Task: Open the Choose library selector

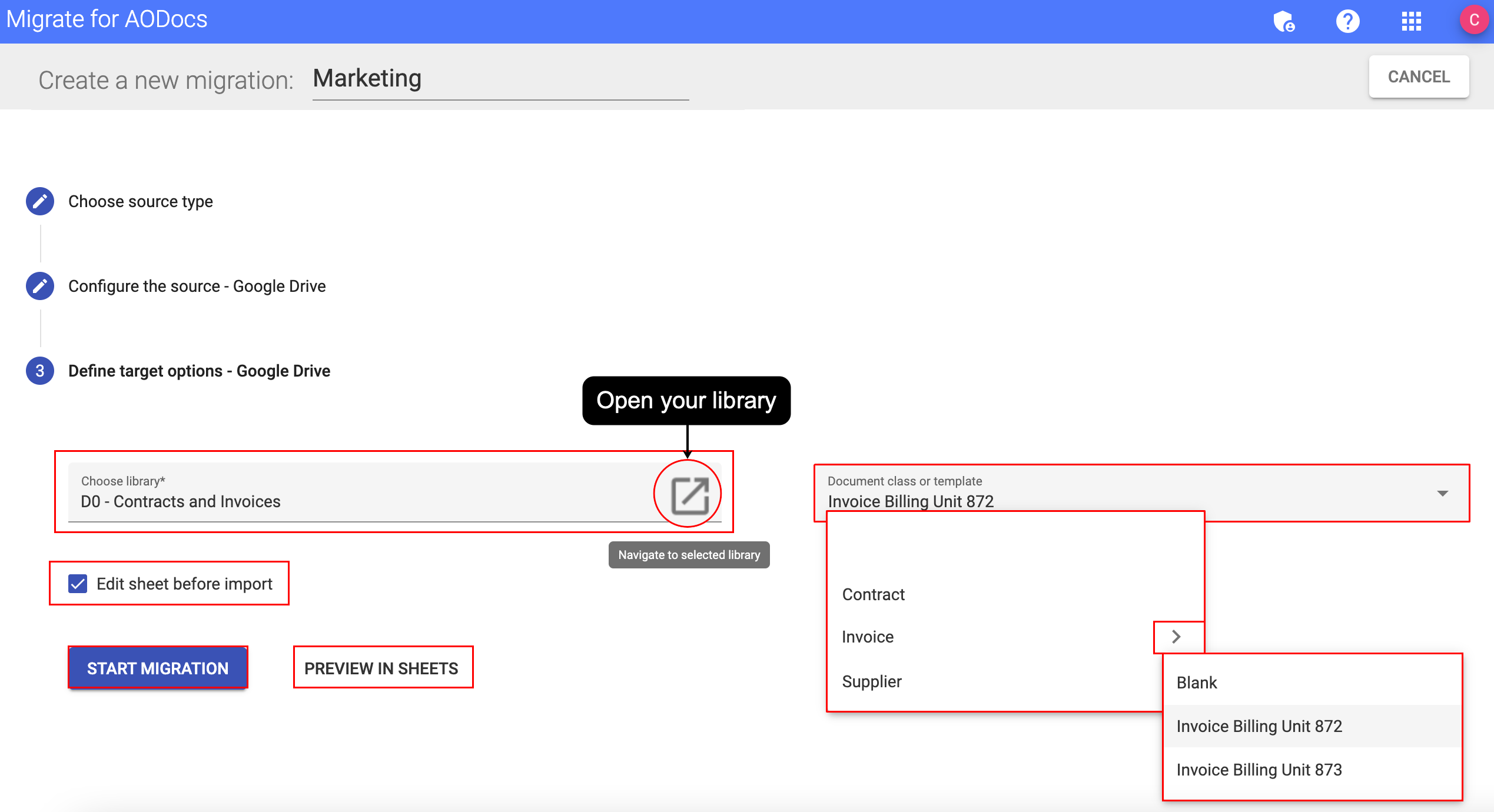Action: tap(353, 501)
